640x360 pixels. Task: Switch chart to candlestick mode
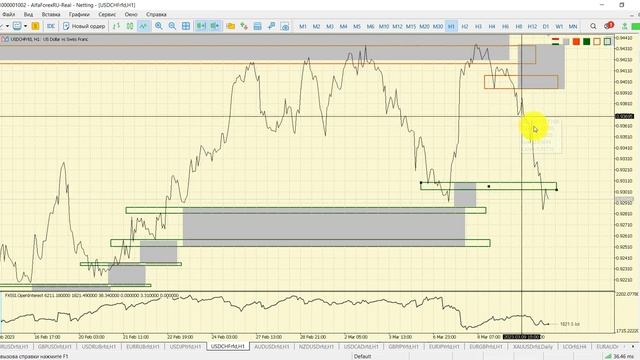pos(130,26)
